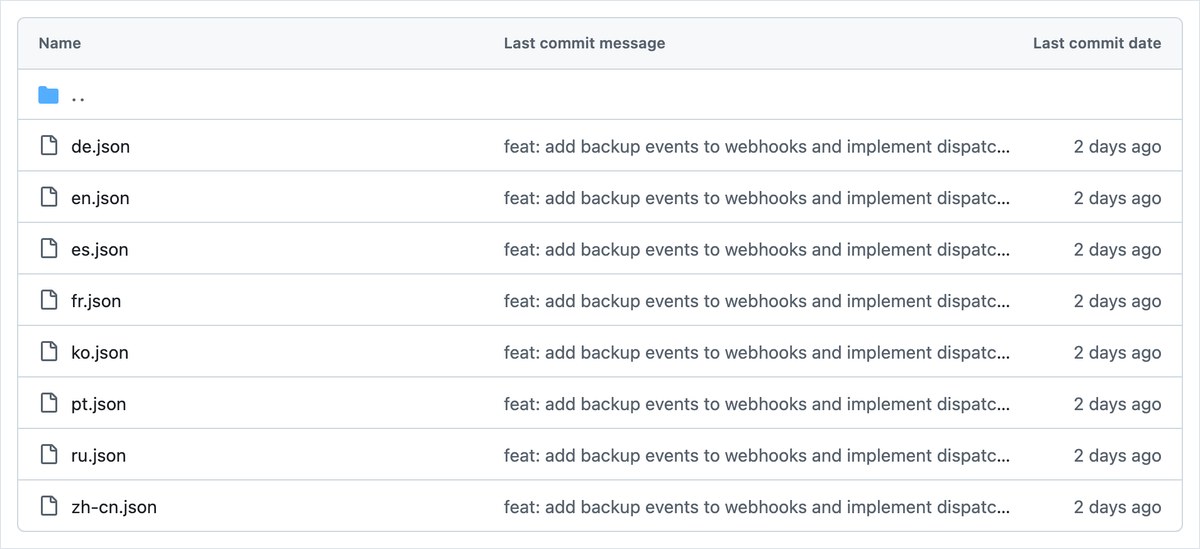1200x549 pixels.
Task: Click the 'Last commit message' column header
Action: pos(584,43)
